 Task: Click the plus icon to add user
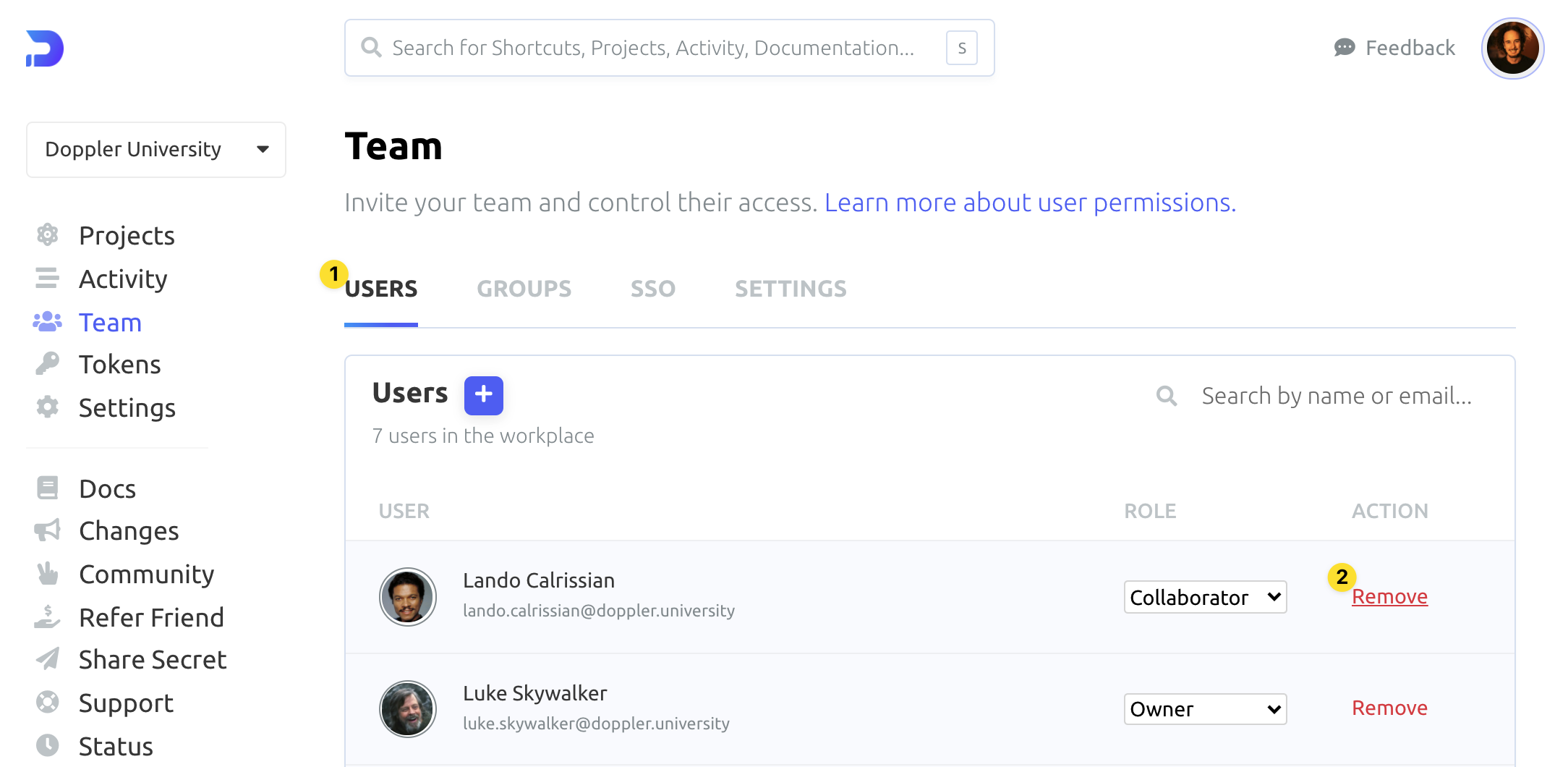pyautogui.click(x=483, y=395)
